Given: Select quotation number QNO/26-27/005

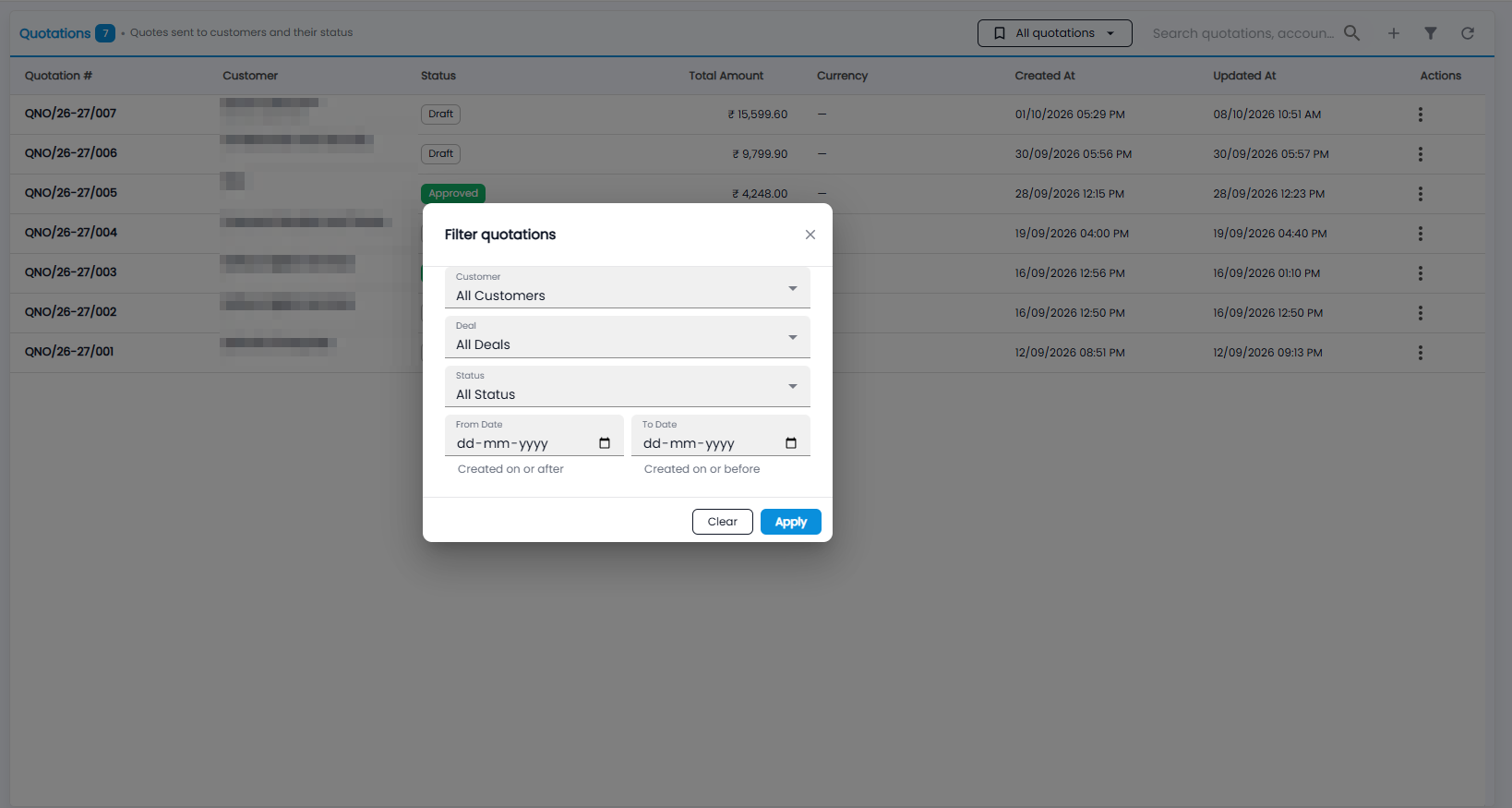Looking at the screenshot, I should coord(71,193).
